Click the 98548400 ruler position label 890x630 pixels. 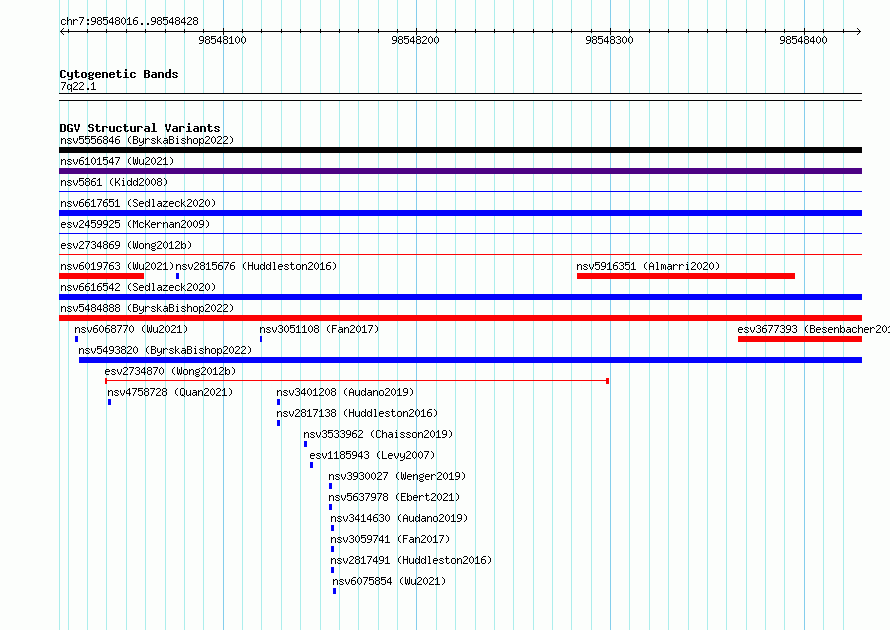click(x=804, y=40)
